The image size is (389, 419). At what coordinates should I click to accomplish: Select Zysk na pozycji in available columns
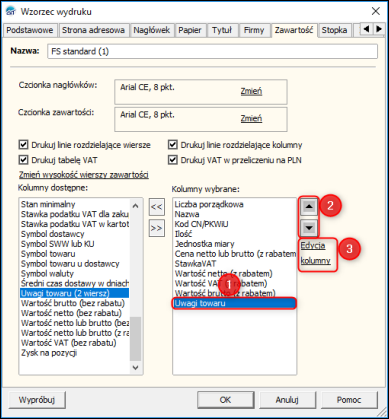coord(49,353)
